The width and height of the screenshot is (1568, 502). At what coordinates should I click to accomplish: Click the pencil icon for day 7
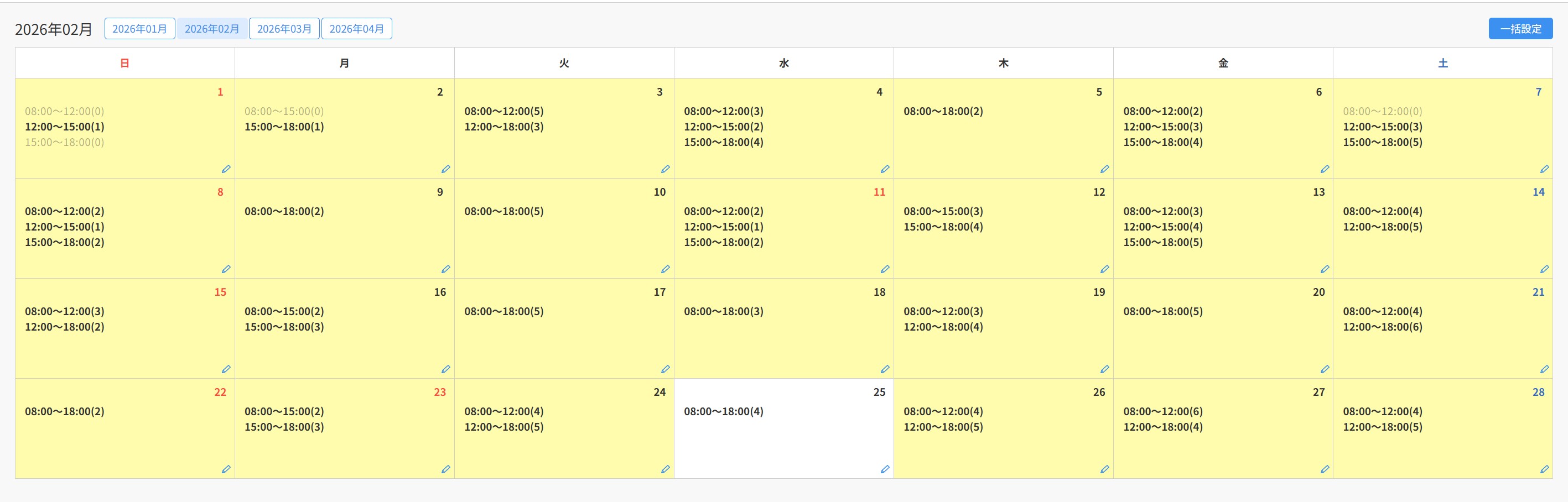coord(1544,169)
